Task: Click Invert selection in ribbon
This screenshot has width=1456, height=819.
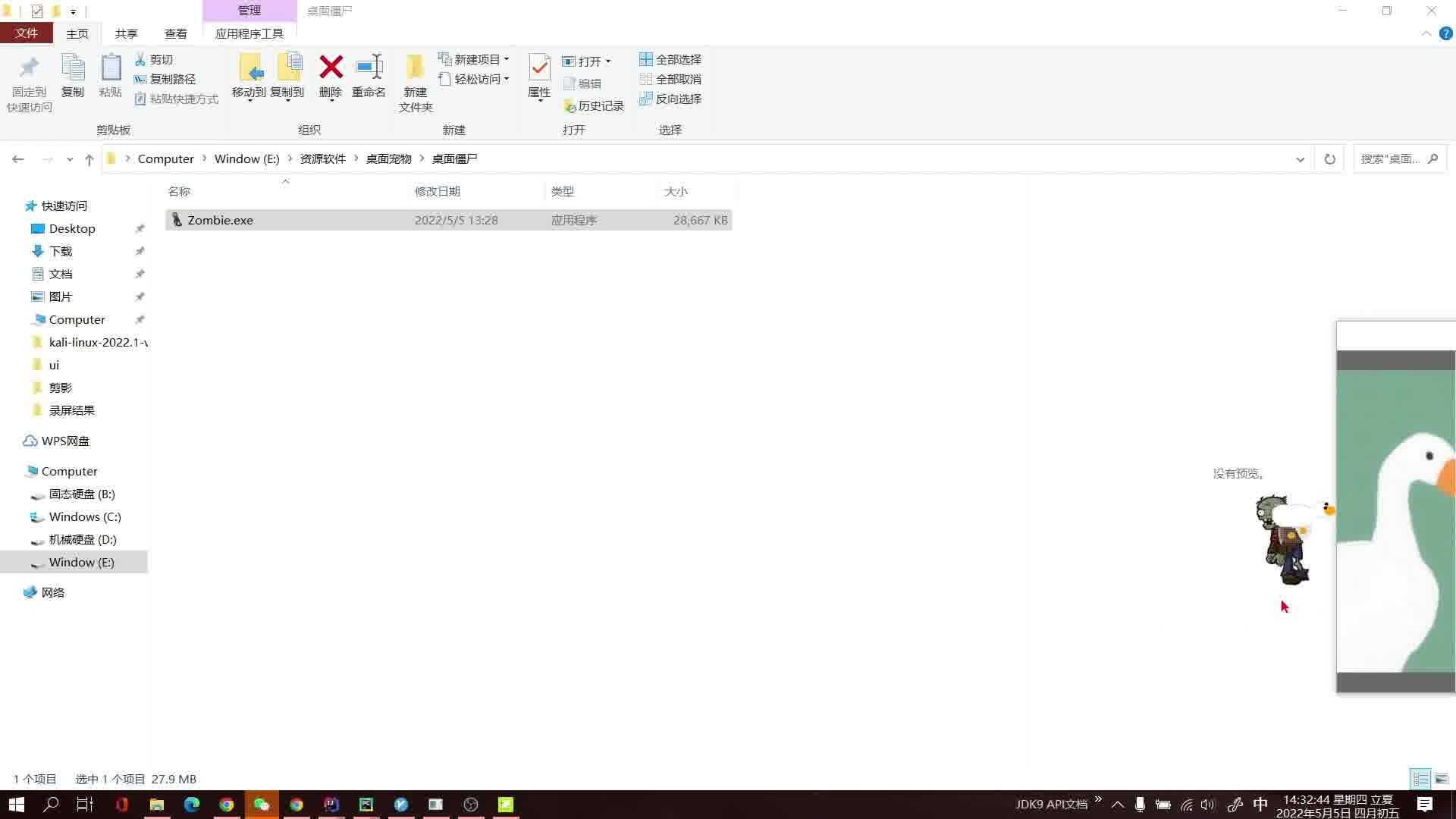Action: (x=670, y=99)
